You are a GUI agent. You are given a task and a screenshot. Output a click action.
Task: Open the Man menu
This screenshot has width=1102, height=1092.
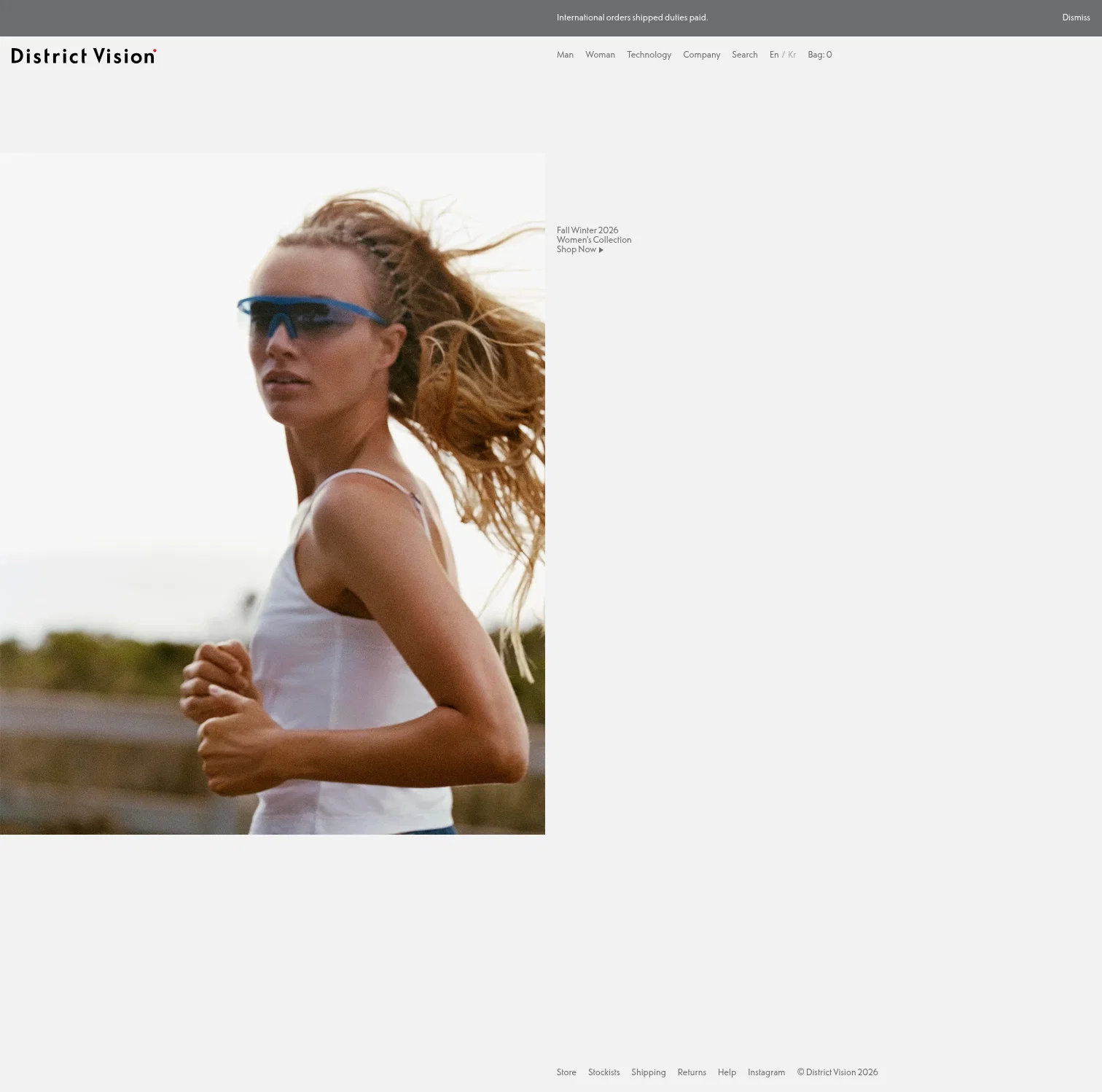point(565,55)
